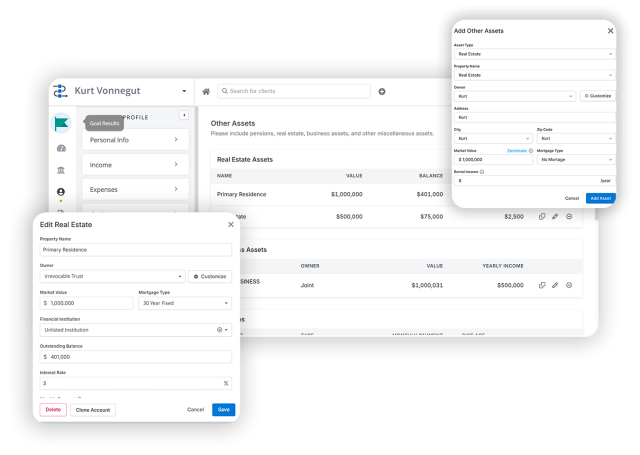Open the Unlisted Institution dropdown
This screenshot has height=455, width=640.
pos(136,330)
